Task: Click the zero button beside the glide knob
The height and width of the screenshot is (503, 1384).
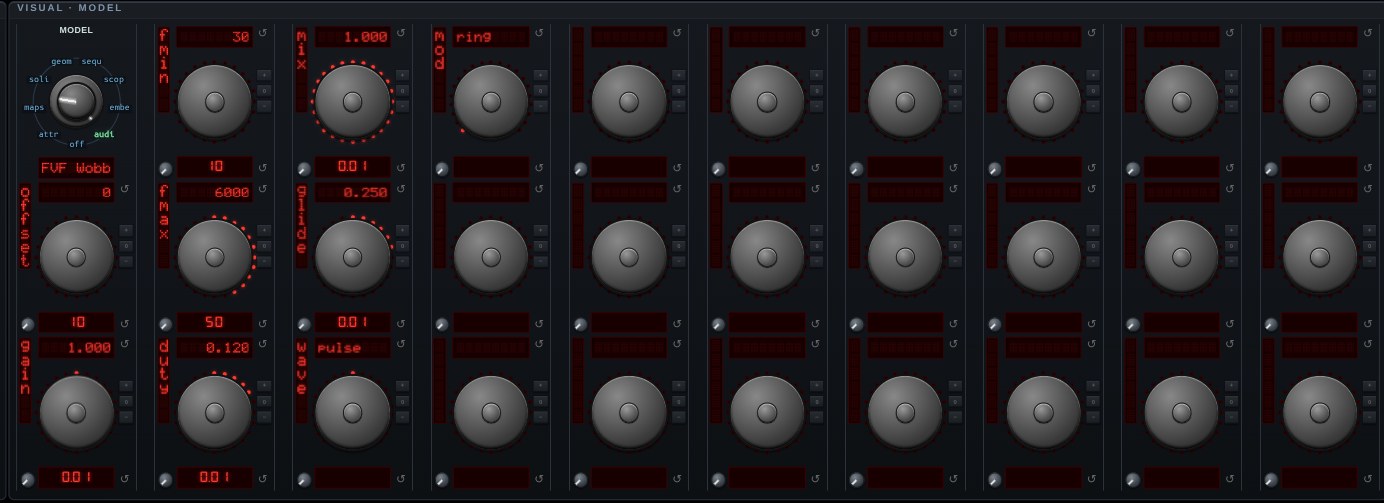Action: click(x=402, y=245)
